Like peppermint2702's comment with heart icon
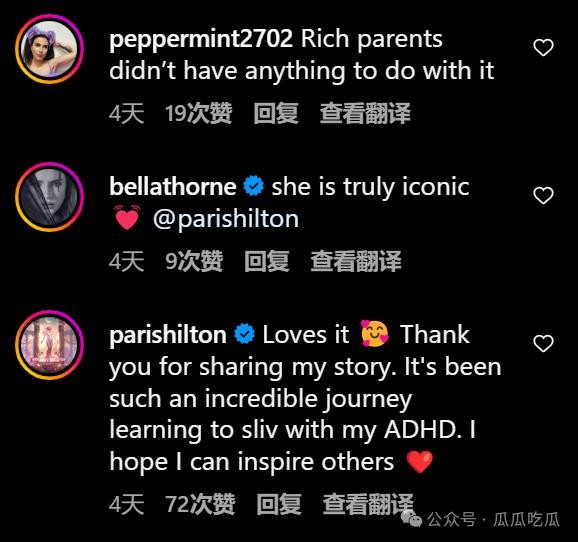 click(543, 47)
